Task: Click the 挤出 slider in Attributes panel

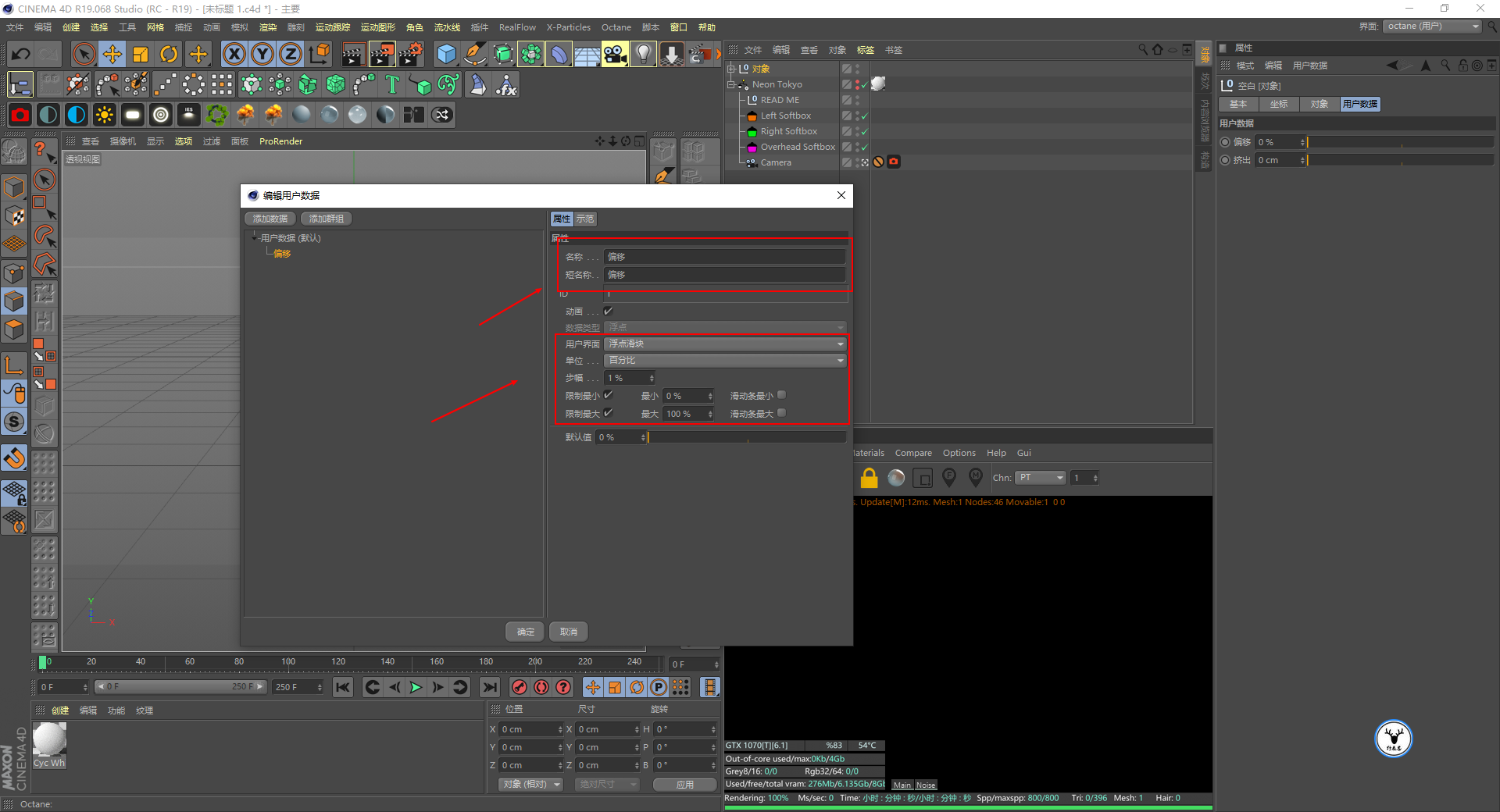Action: coord(1400,160)
